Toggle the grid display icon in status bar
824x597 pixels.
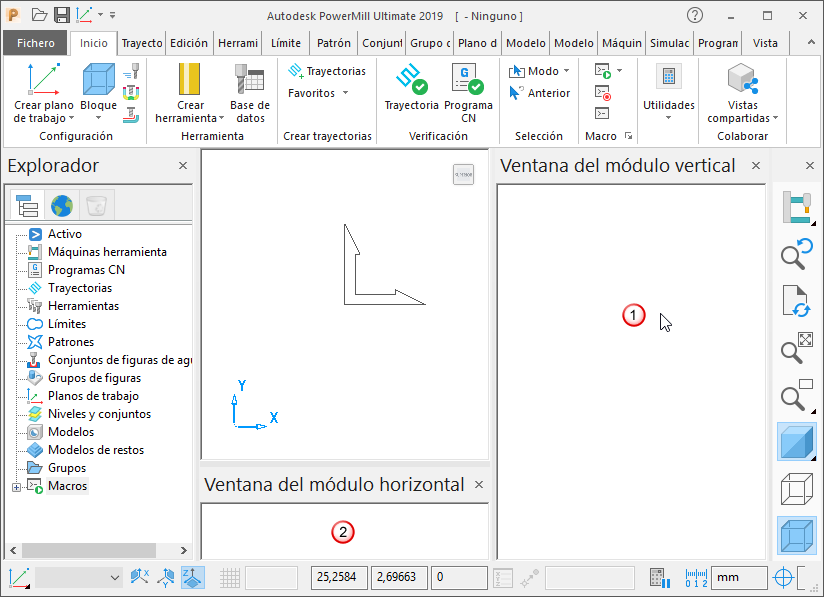coord(230,578)
